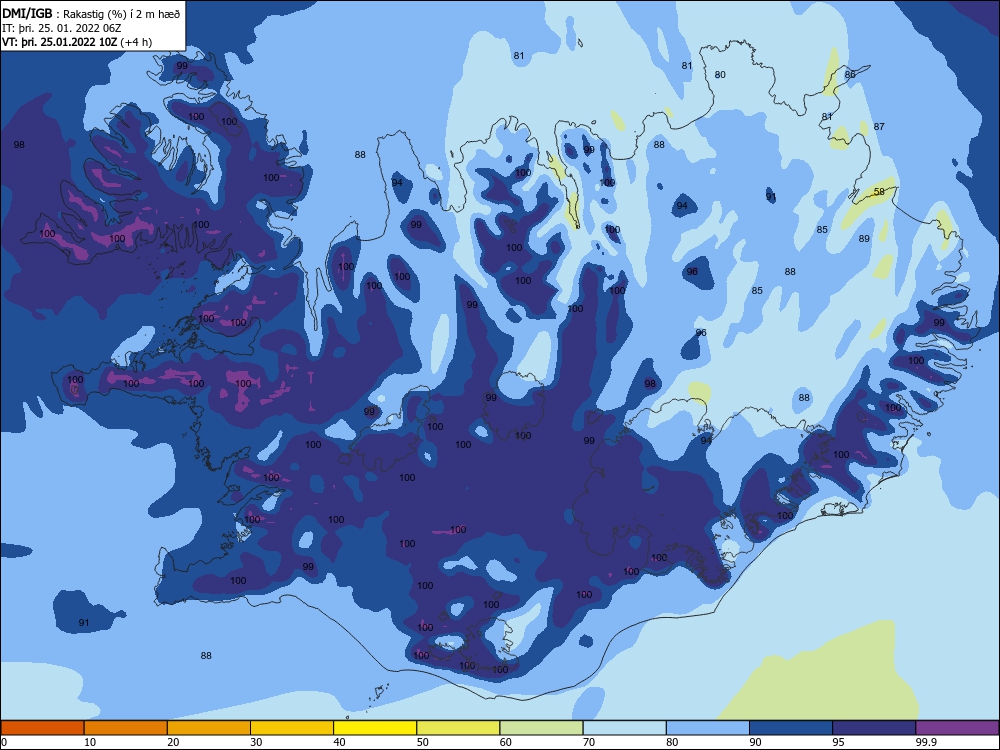Image resolution: width=1000 pixels, height=750 pixels.
Task: Pick the 60–70 light green legend swatch
Action: pos(541,728)
